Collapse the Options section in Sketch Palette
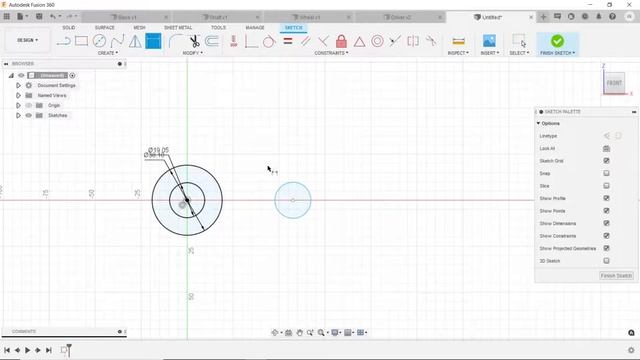Image resolution: width=640 pixels, height=360 pixels. (538, 123)
